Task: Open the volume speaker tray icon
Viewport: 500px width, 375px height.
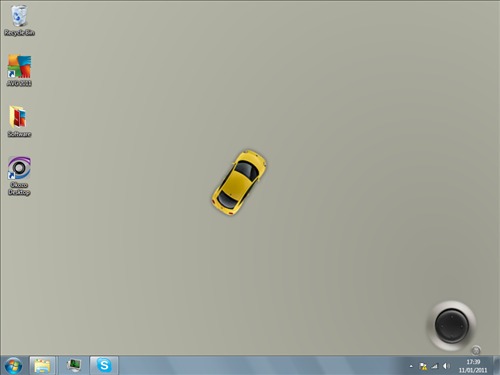Action: click(446, 366)
